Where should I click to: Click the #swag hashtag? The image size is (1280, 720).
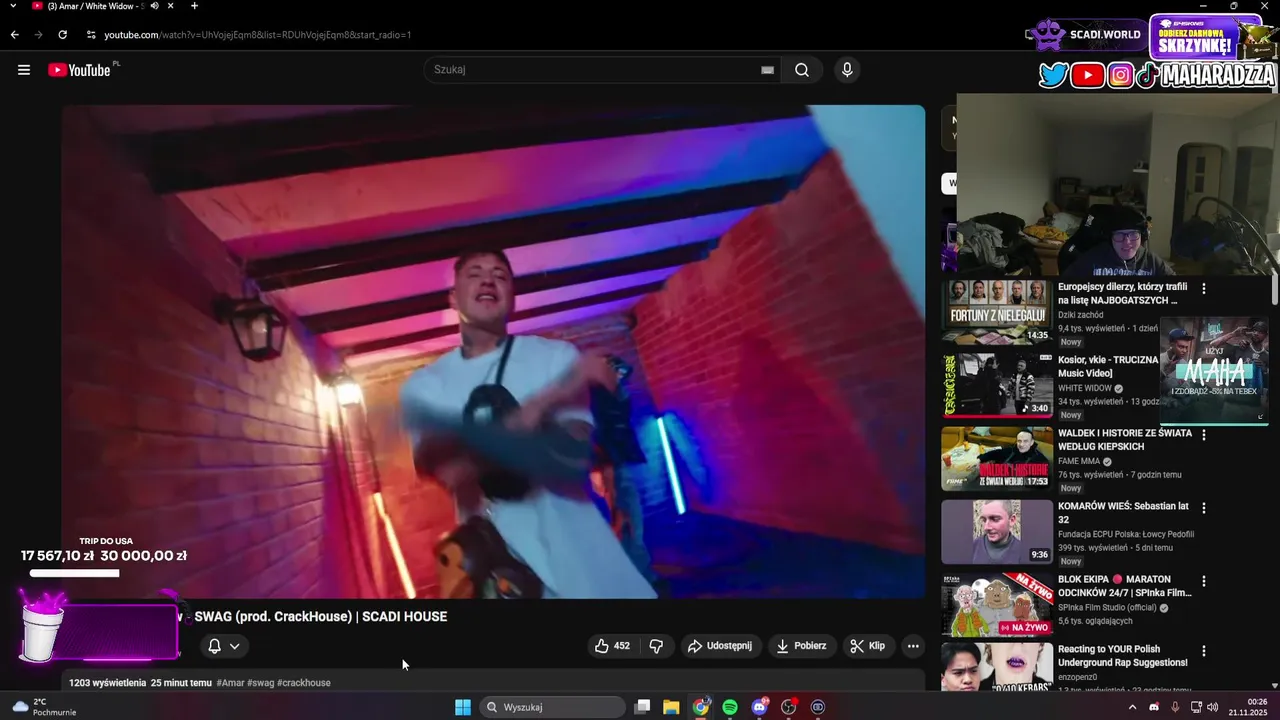260,683
